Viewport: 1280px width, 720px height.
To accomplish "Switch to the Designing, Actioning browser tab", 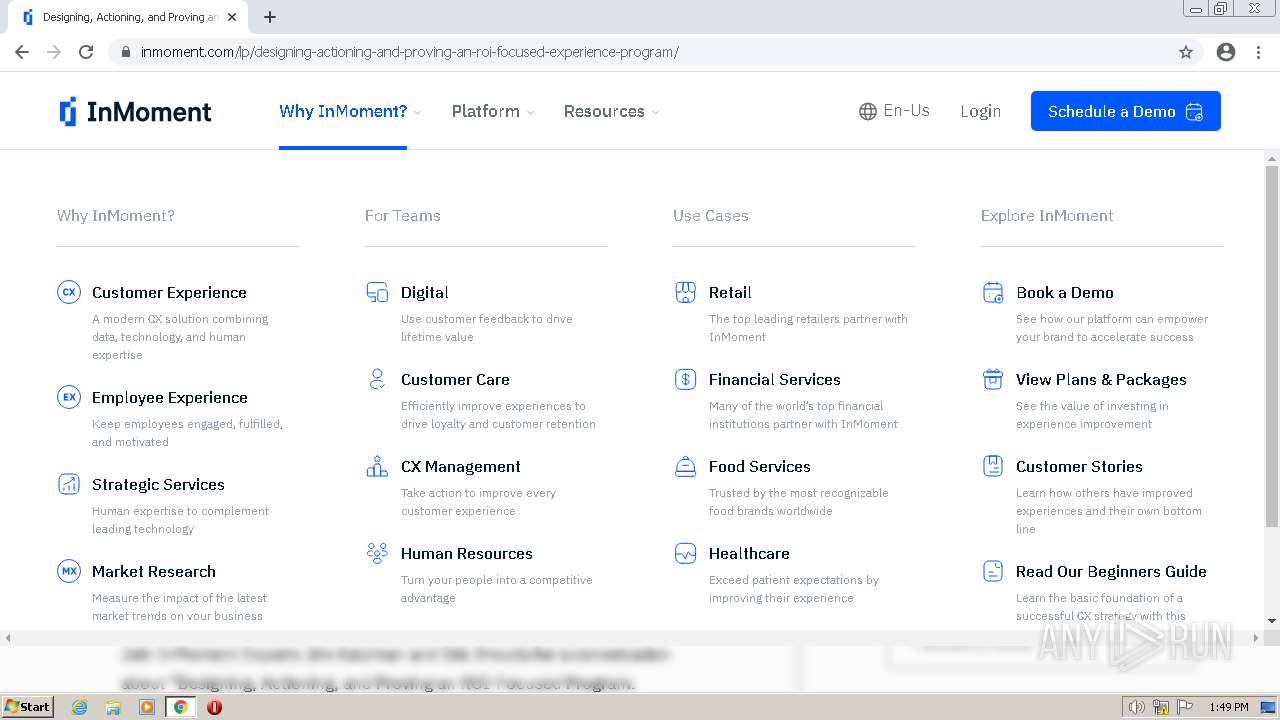I will [x=130, y=17].
